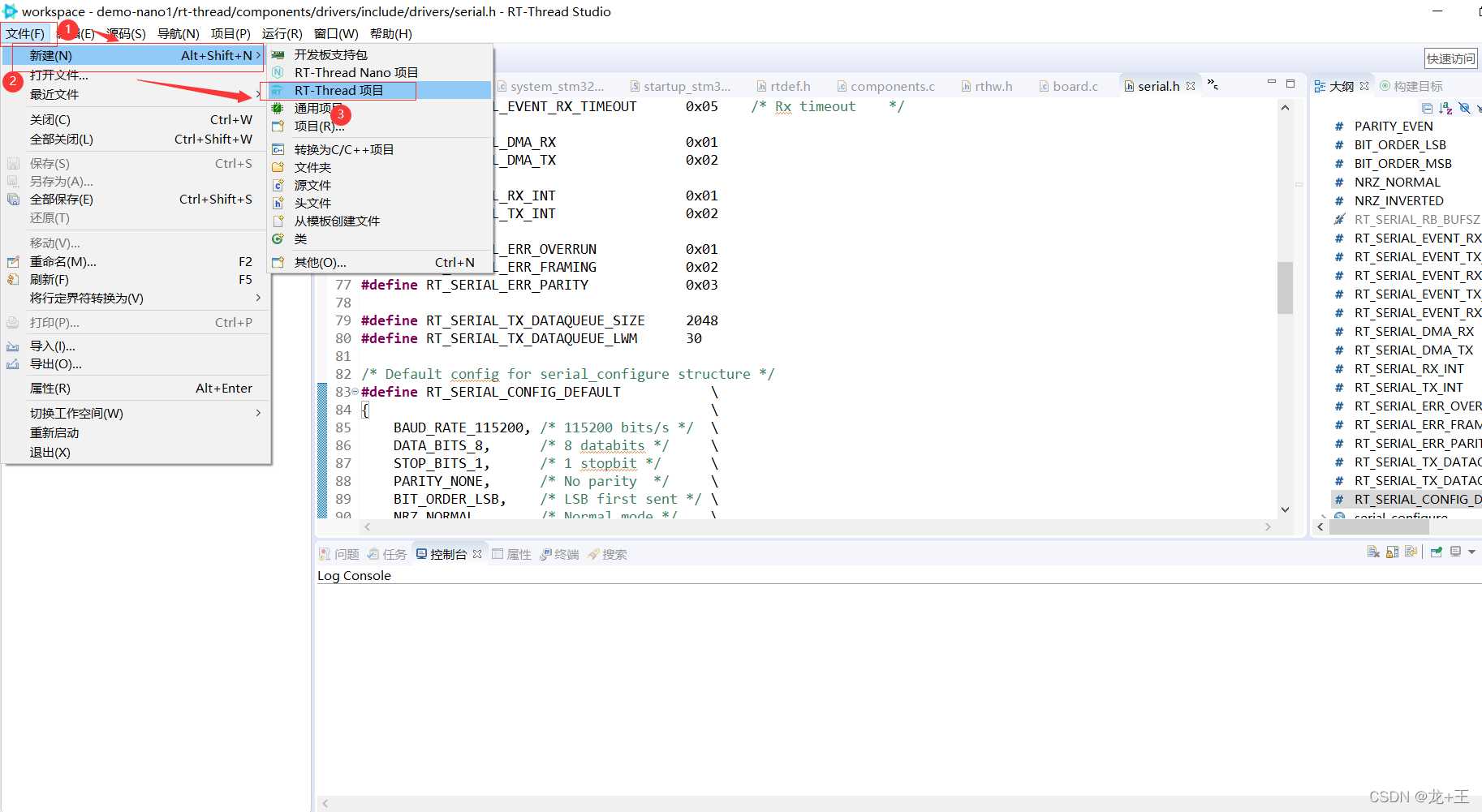Screen dimensions: 1482x812
Task: Switch to the system_stm32... editor tab
Action: (x=552, y=86)
